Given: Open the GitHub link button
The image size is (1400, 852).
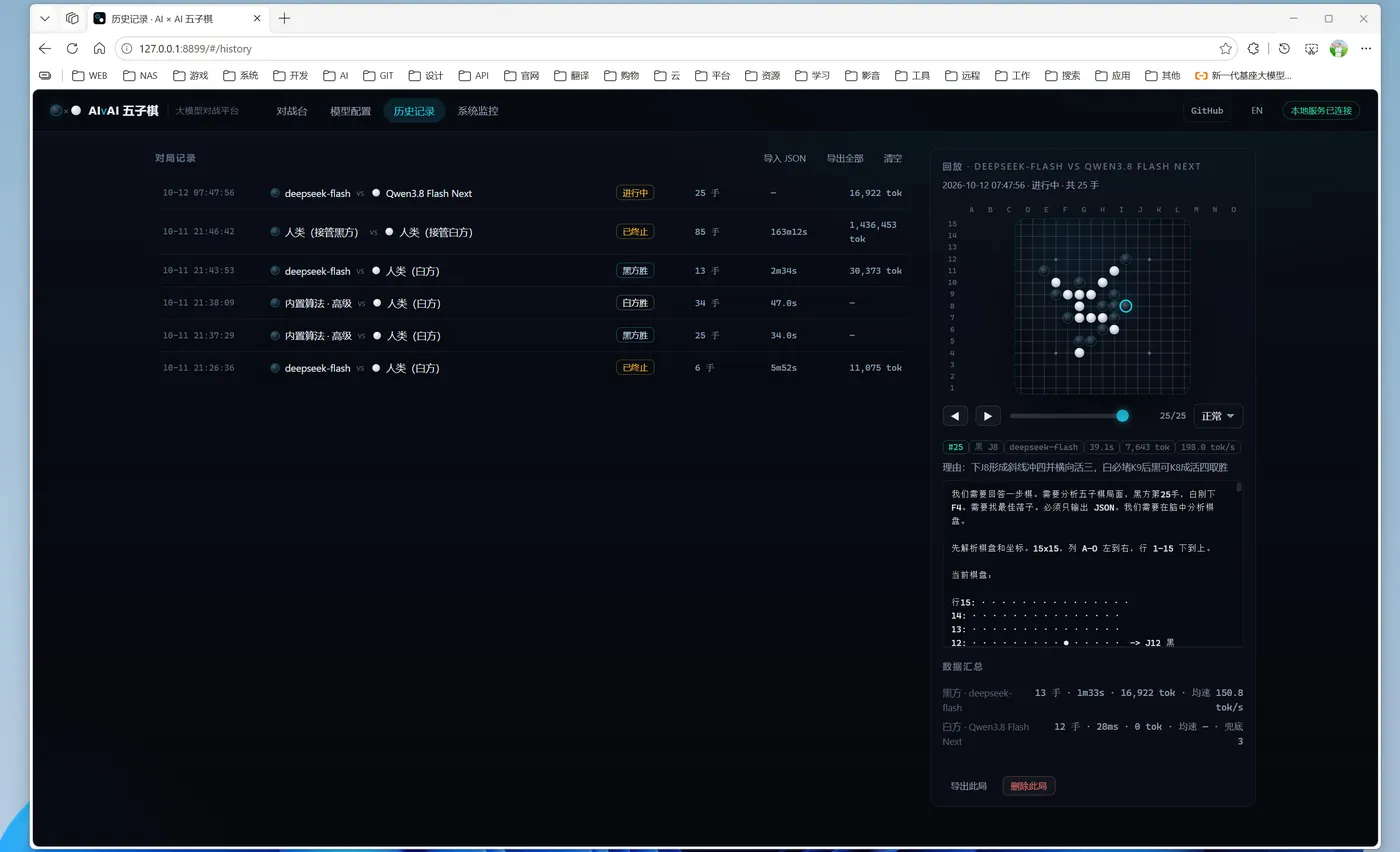Looking at the screenshot, I should [x=1207, y=111].
